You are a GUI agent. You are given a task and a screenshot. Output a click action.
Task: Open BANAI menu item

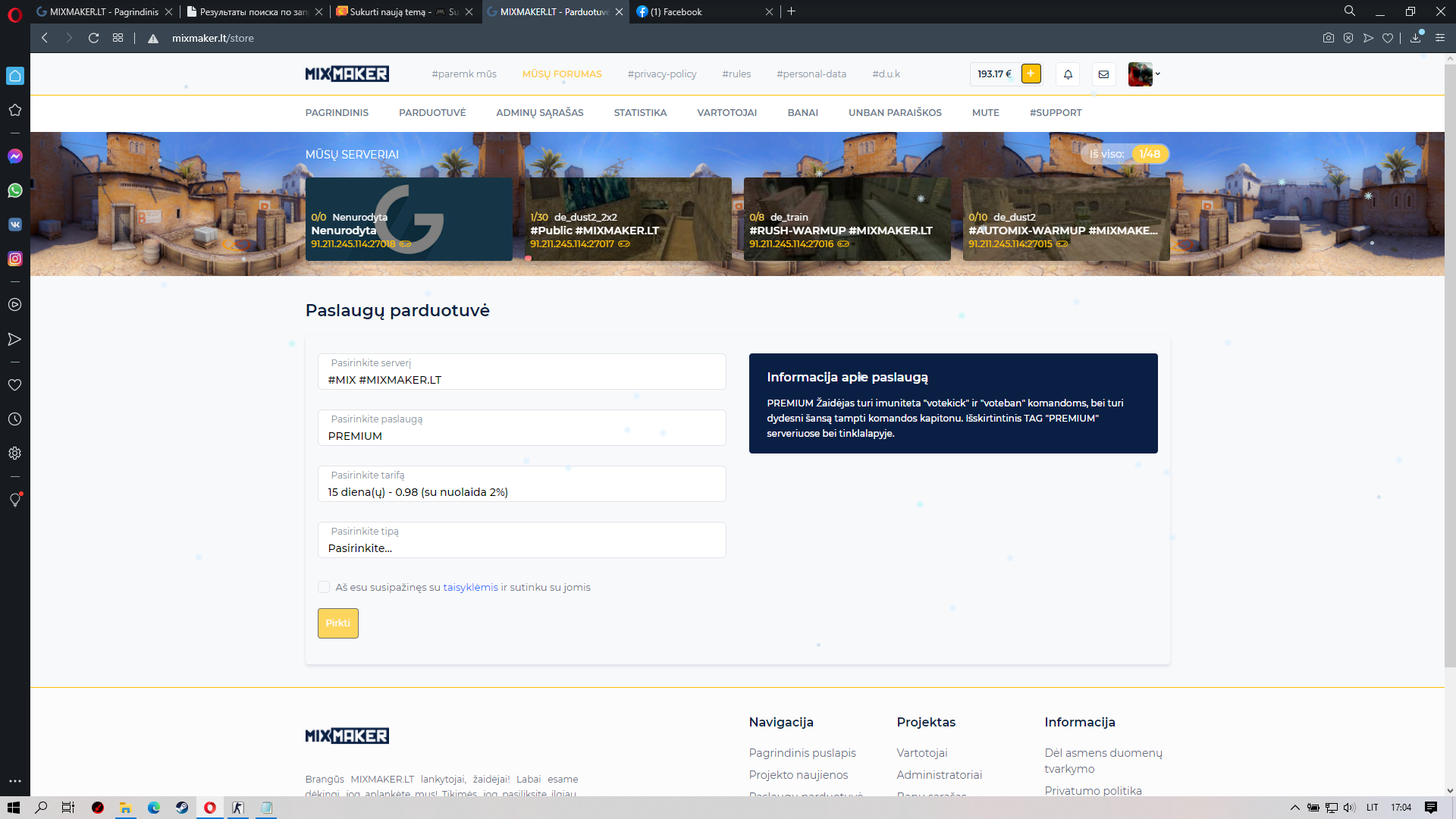[x=802, y=113]
